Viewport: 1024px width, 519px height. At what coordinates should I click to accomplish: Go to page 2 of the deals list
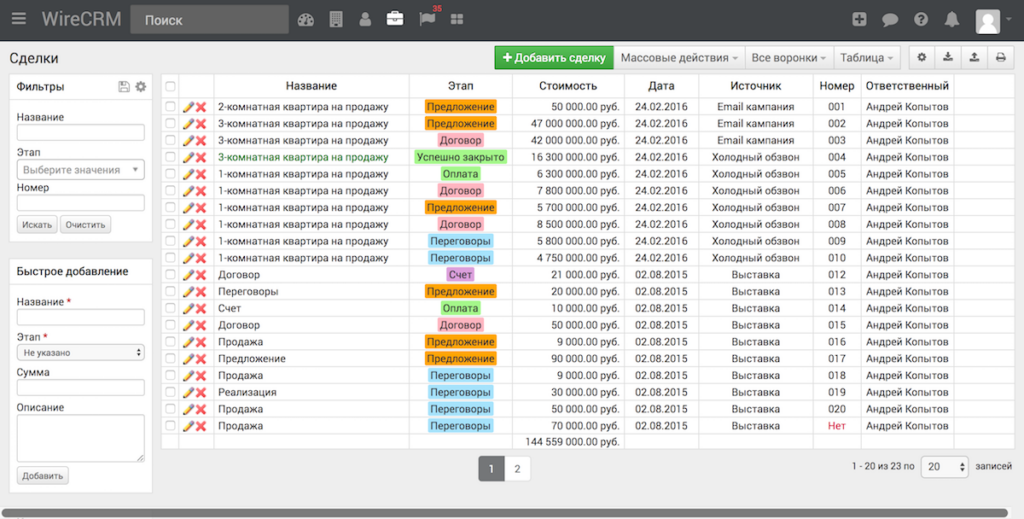517,468
